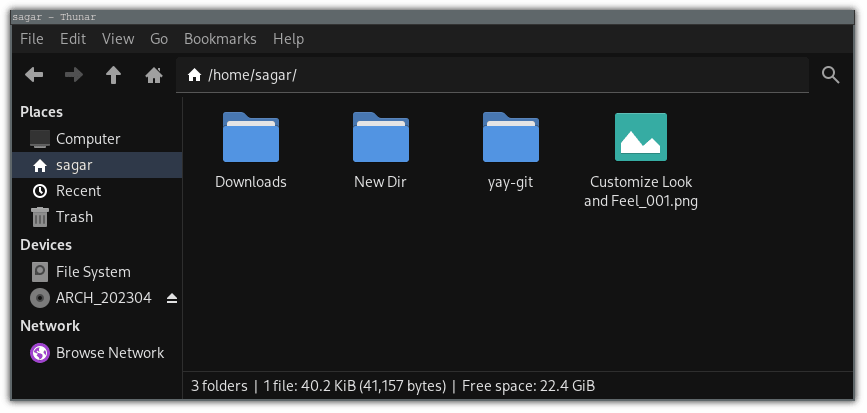Select the Downloads folder icon
867x413 pixels.
tap(251, 138)
